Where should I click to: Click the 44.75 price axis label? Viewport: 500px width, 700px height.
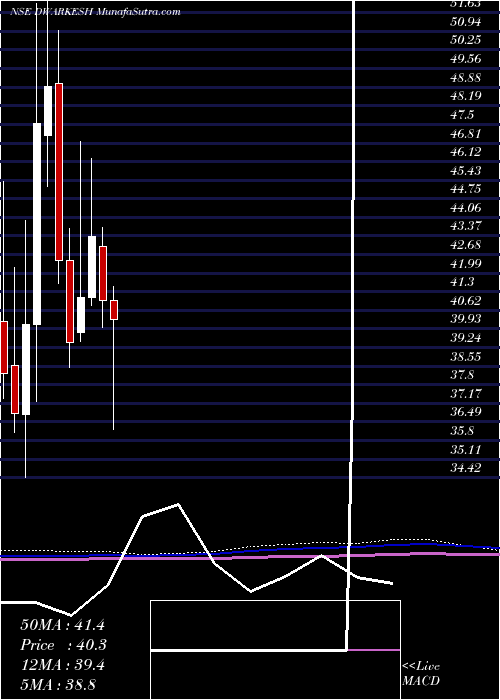[465, 189]
